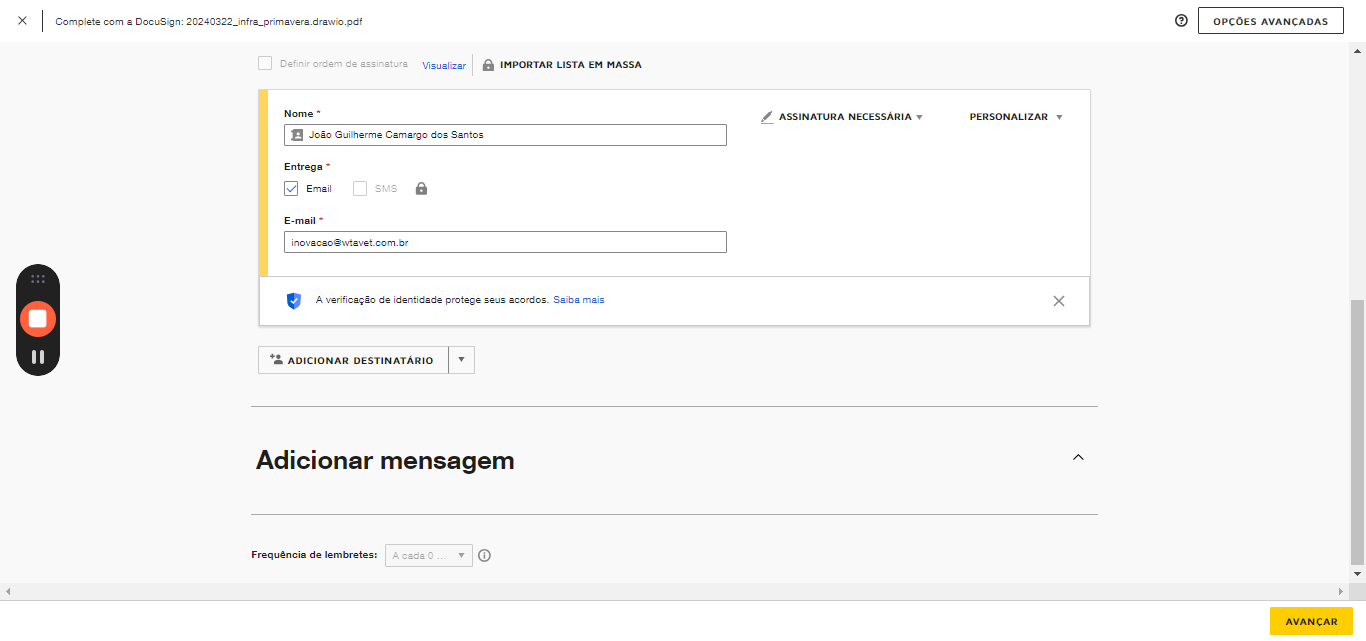1366x641 pixels.
Task: Open the Frequência de lembretes dropdown
Action: 430,555
